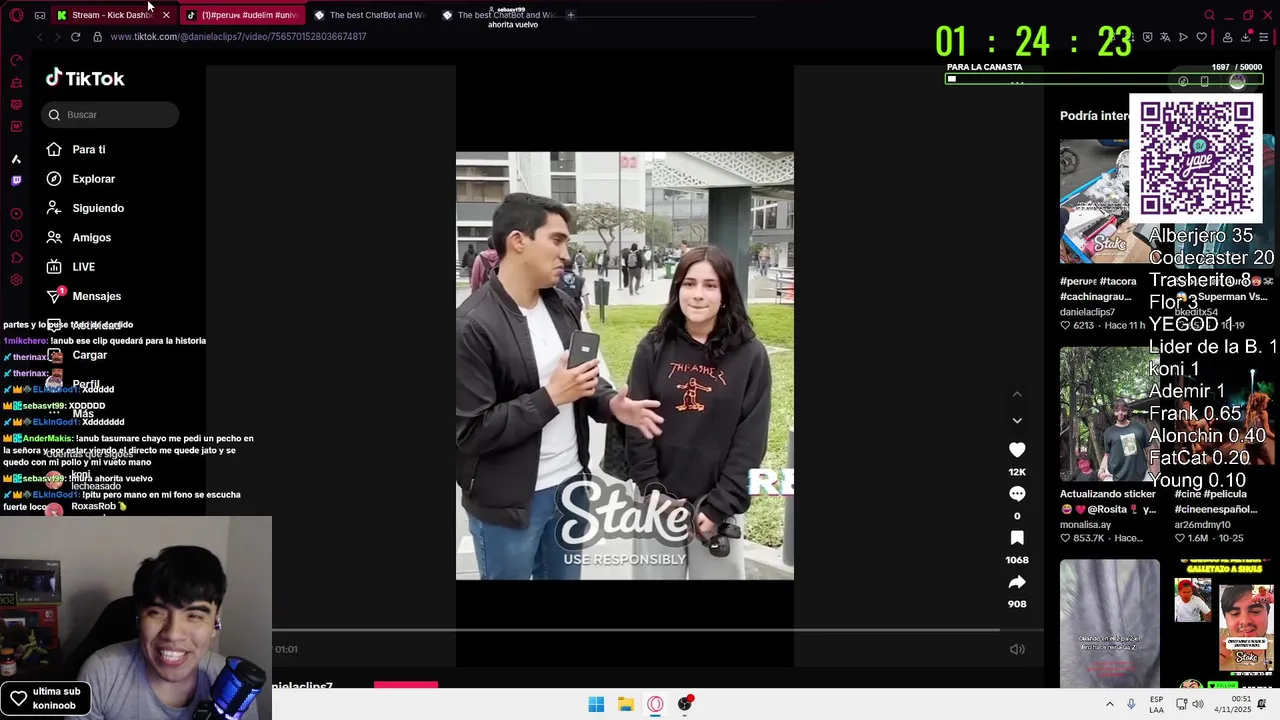Switch to first ChatBot tab
This screenshot has height=720, width=1280.
point(369,15)
